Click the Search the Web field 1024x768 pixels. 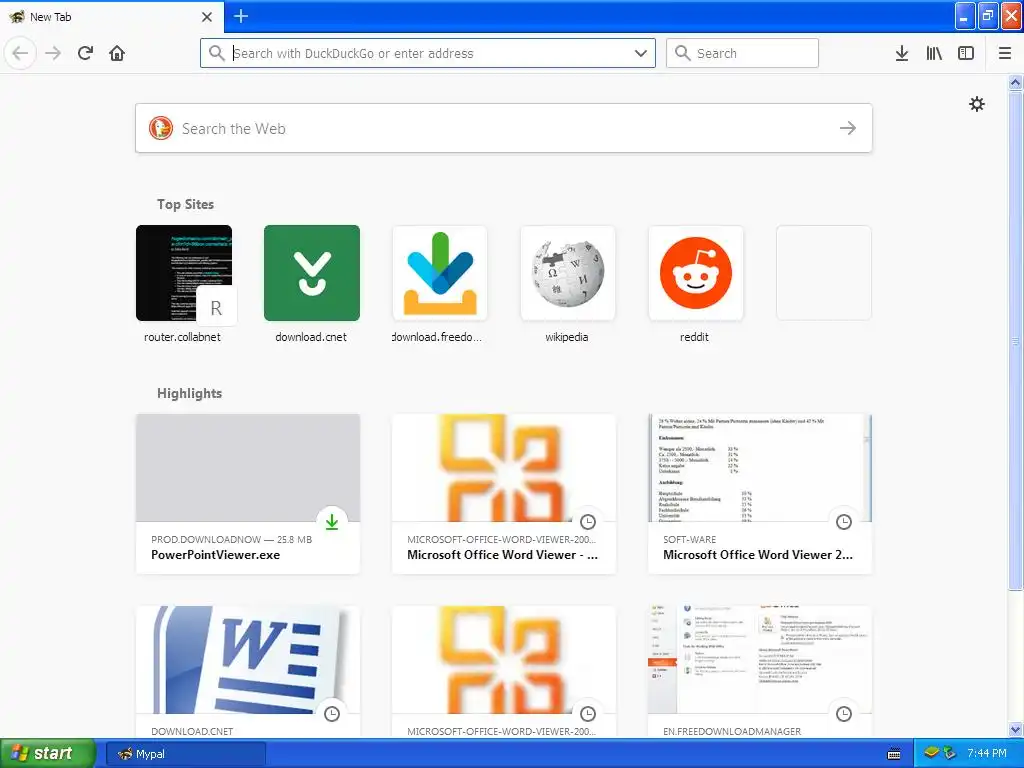click(x=504, y=128)
